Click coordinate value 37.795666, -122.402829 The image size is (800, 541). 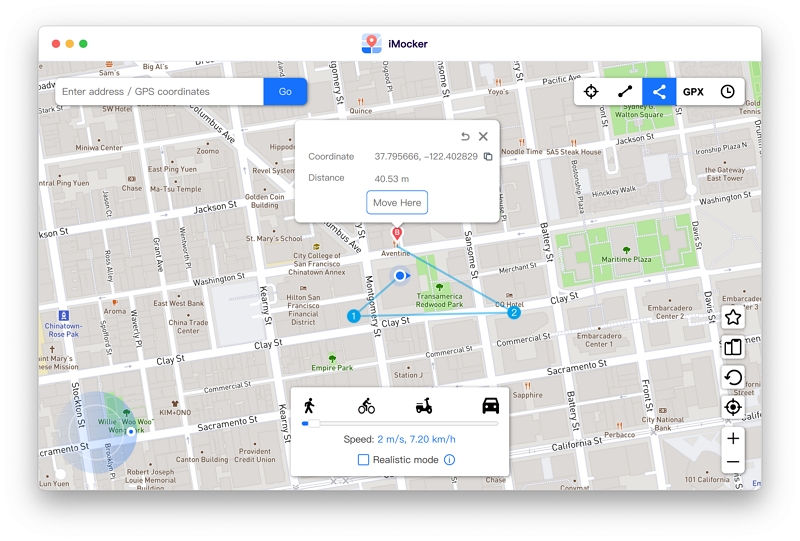point(426,157)
